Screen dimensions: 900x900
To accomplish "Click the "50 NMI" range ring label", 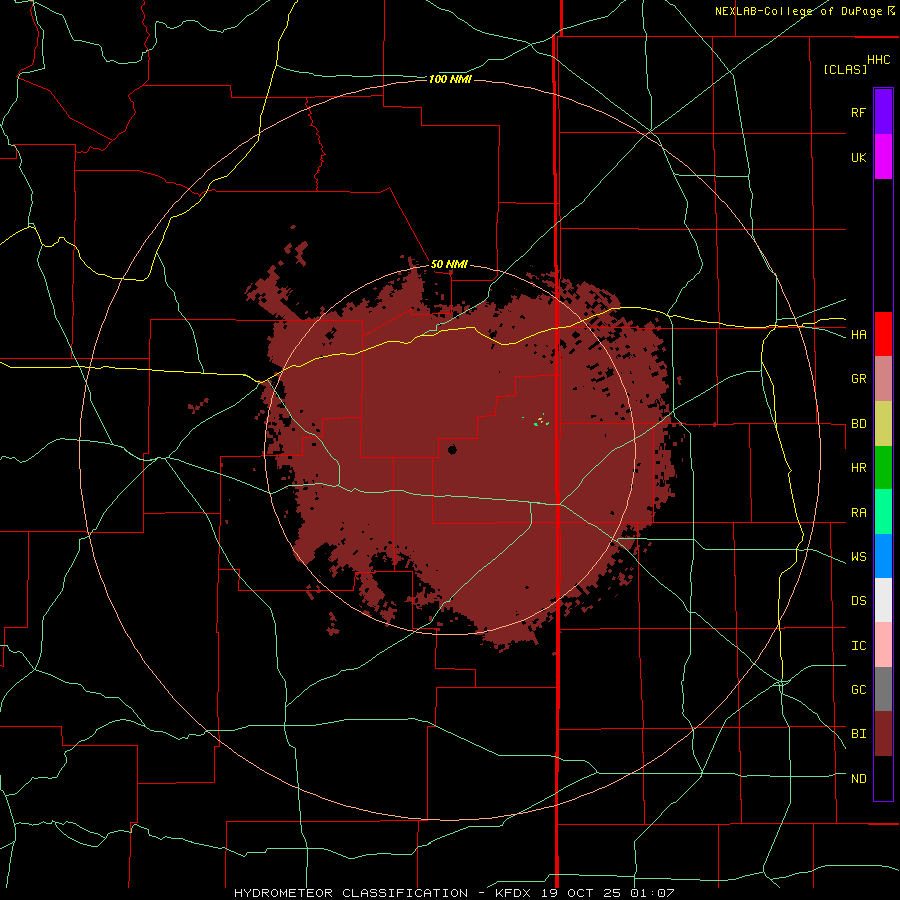I will (x=449, y=264).
